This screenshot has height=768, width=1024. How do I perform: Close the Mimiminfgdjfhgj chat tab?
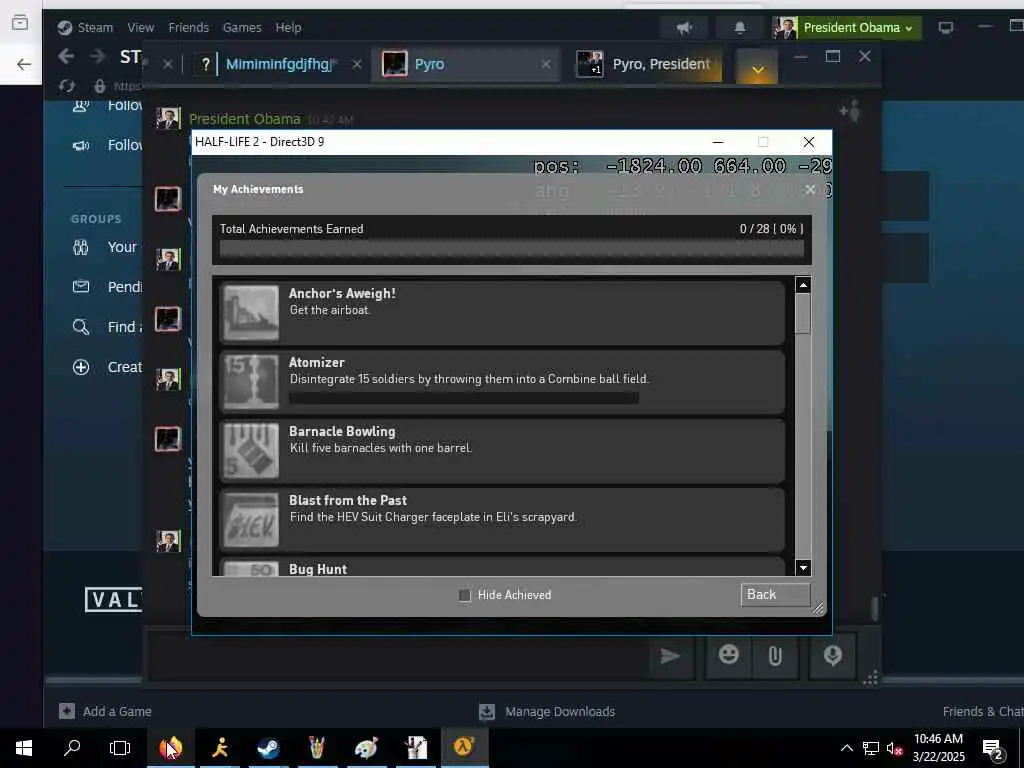pyautogui.click(x=357, y=64)
